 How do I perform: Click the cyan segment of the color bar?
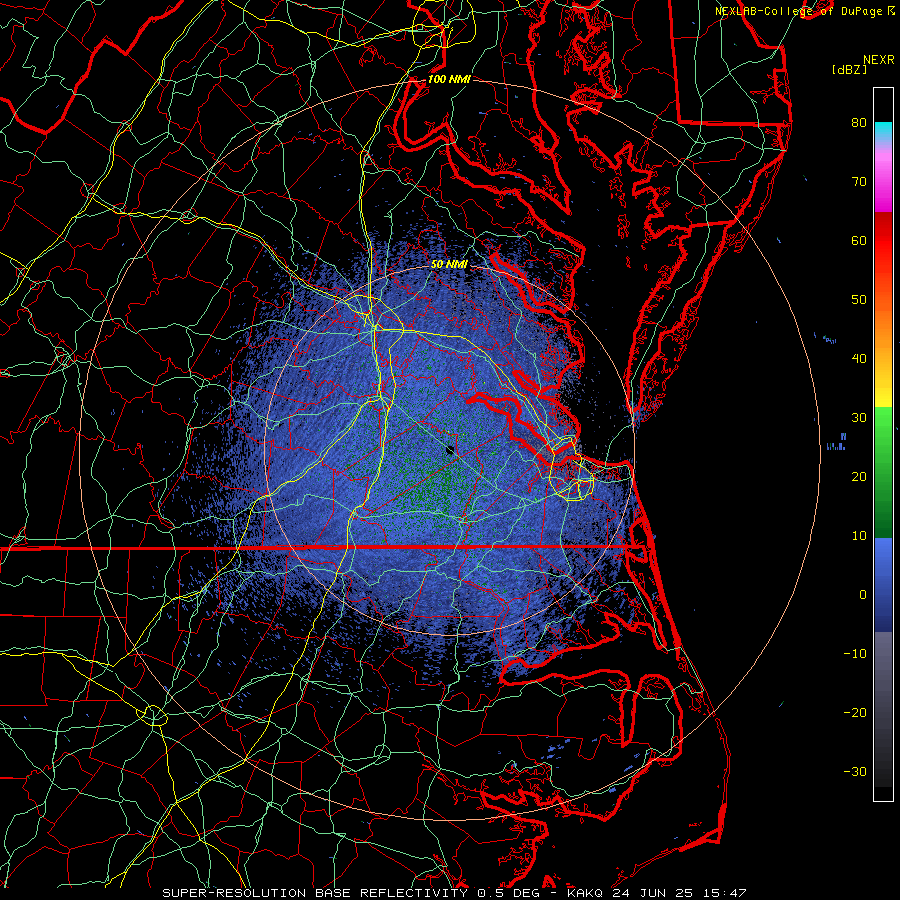(883, 130)
